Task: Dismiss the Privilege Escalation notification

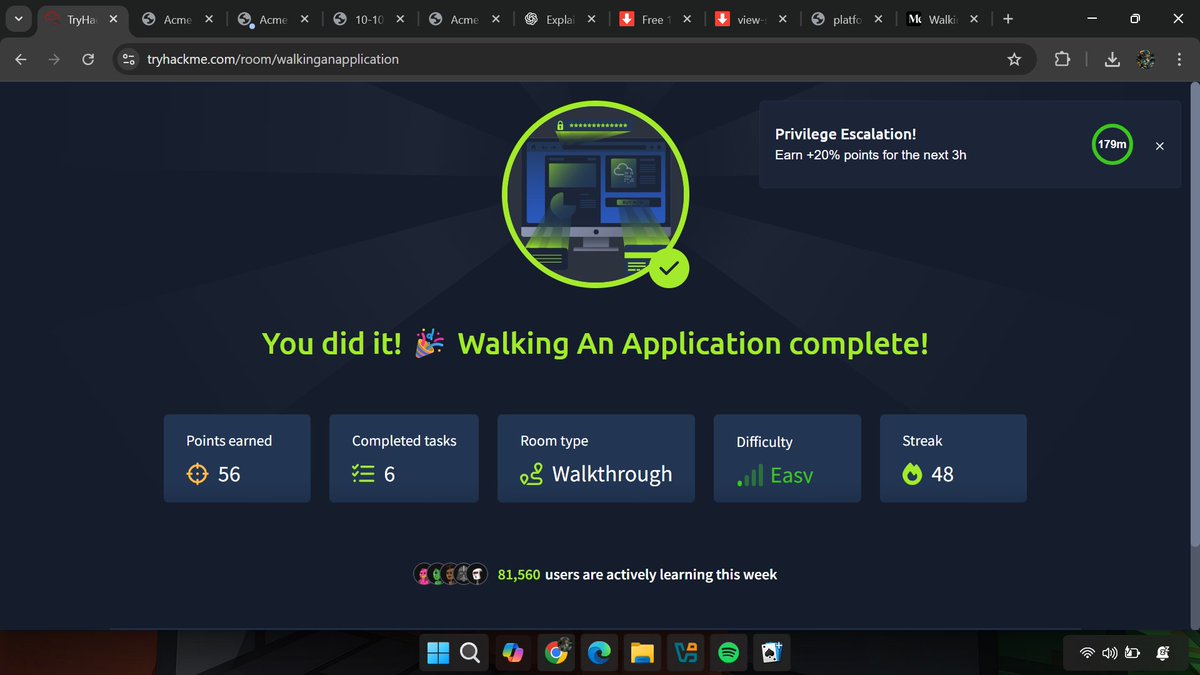Action: (x=1160, y=146)
